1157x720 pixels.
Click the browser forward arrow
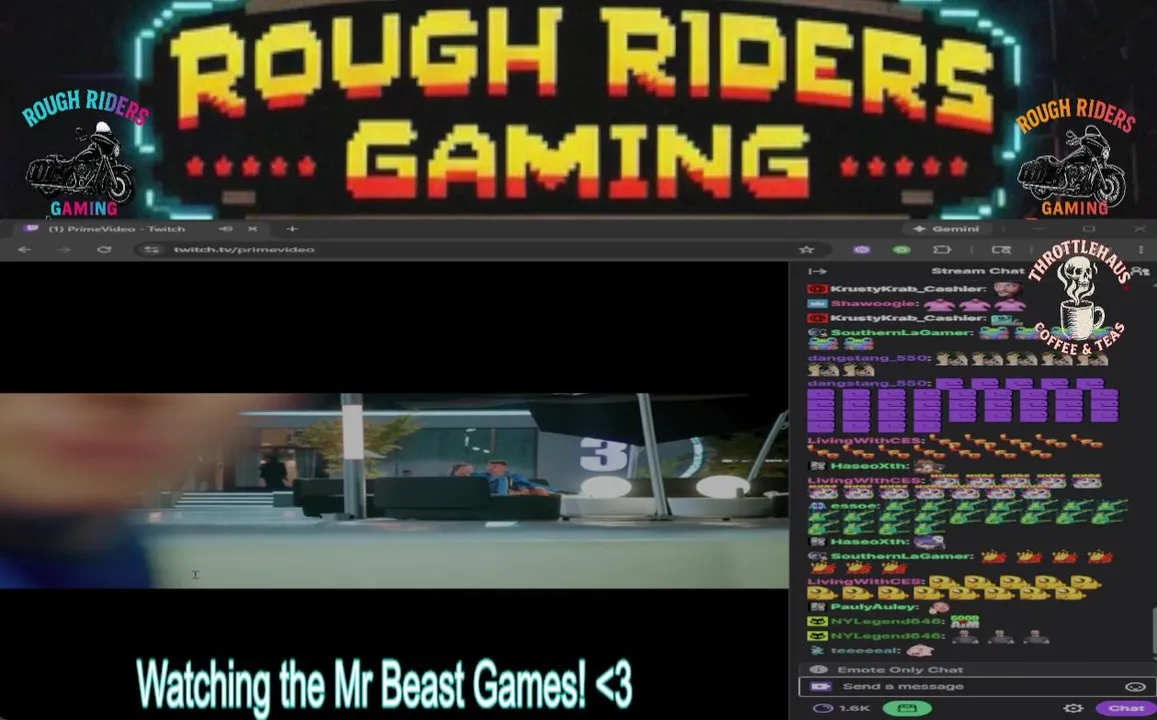[x=64, y=249]
